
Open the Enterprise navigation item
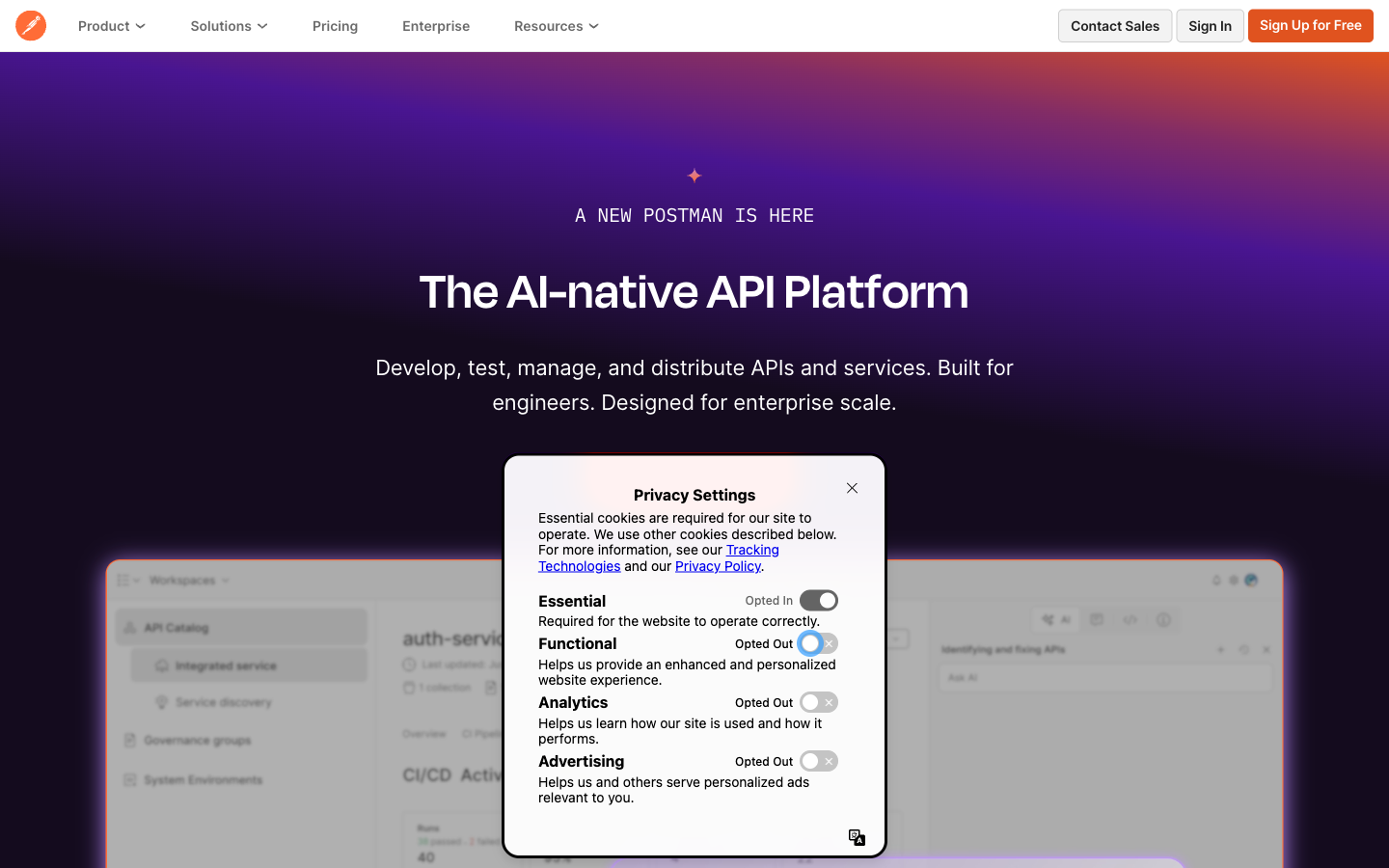[x=436, y=26]
